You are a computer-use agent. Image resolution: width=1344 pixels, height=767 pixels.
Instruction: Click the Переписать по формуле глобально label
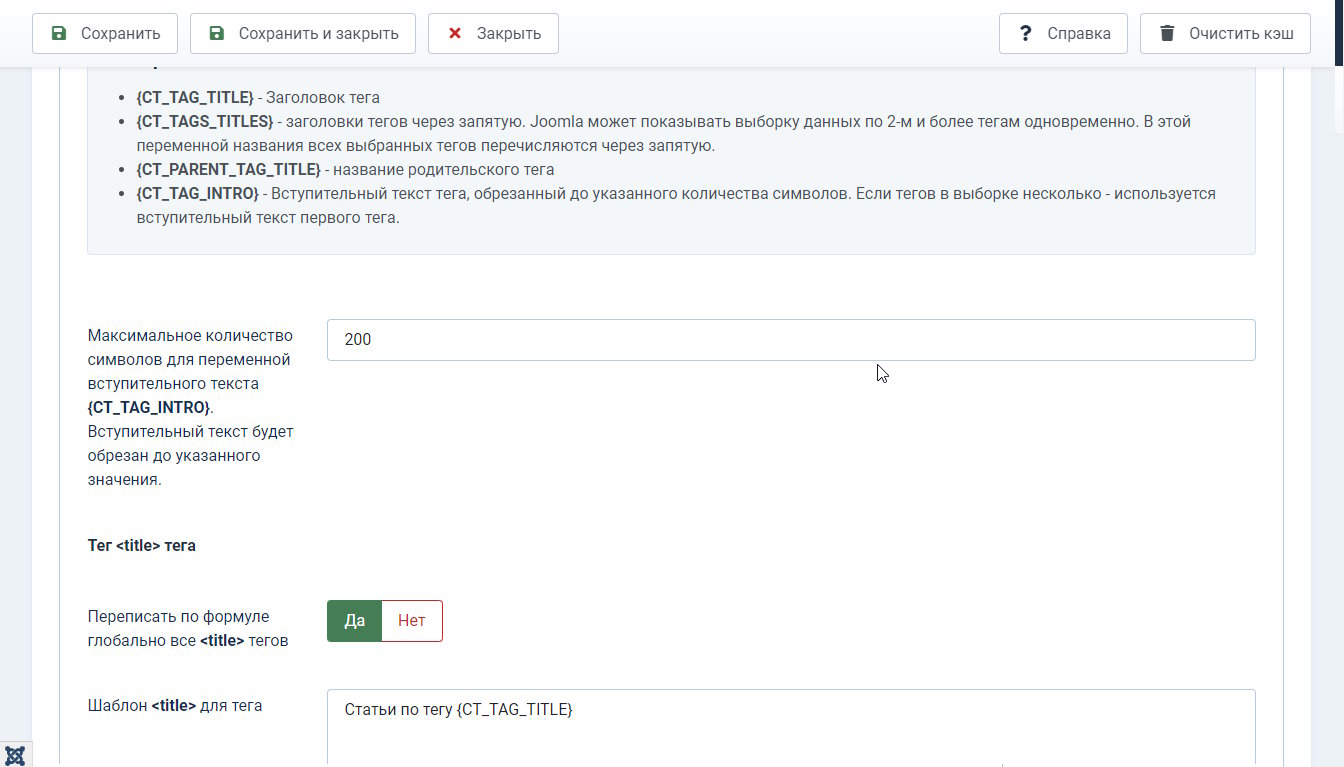[188, 628]
